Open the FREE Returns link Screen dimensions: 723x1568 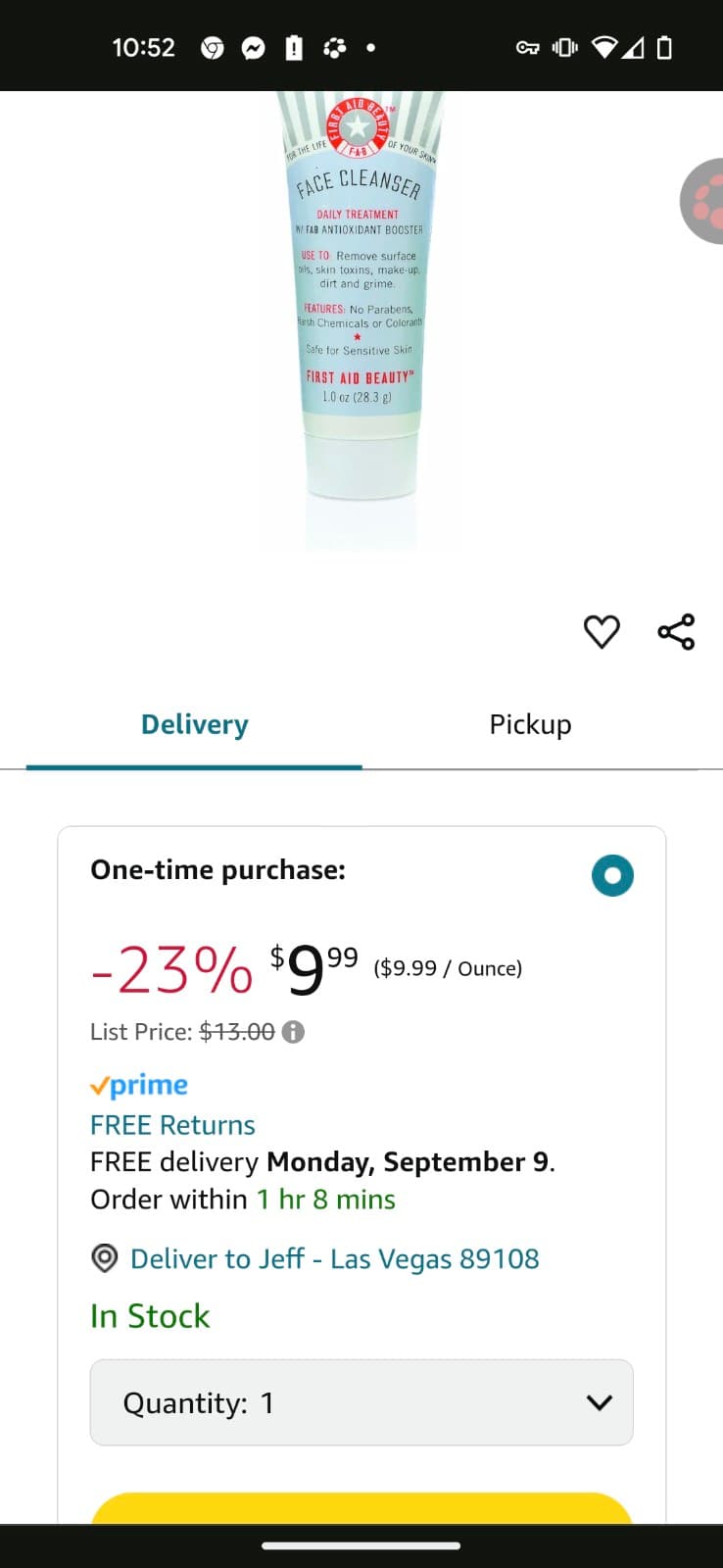172,1125
